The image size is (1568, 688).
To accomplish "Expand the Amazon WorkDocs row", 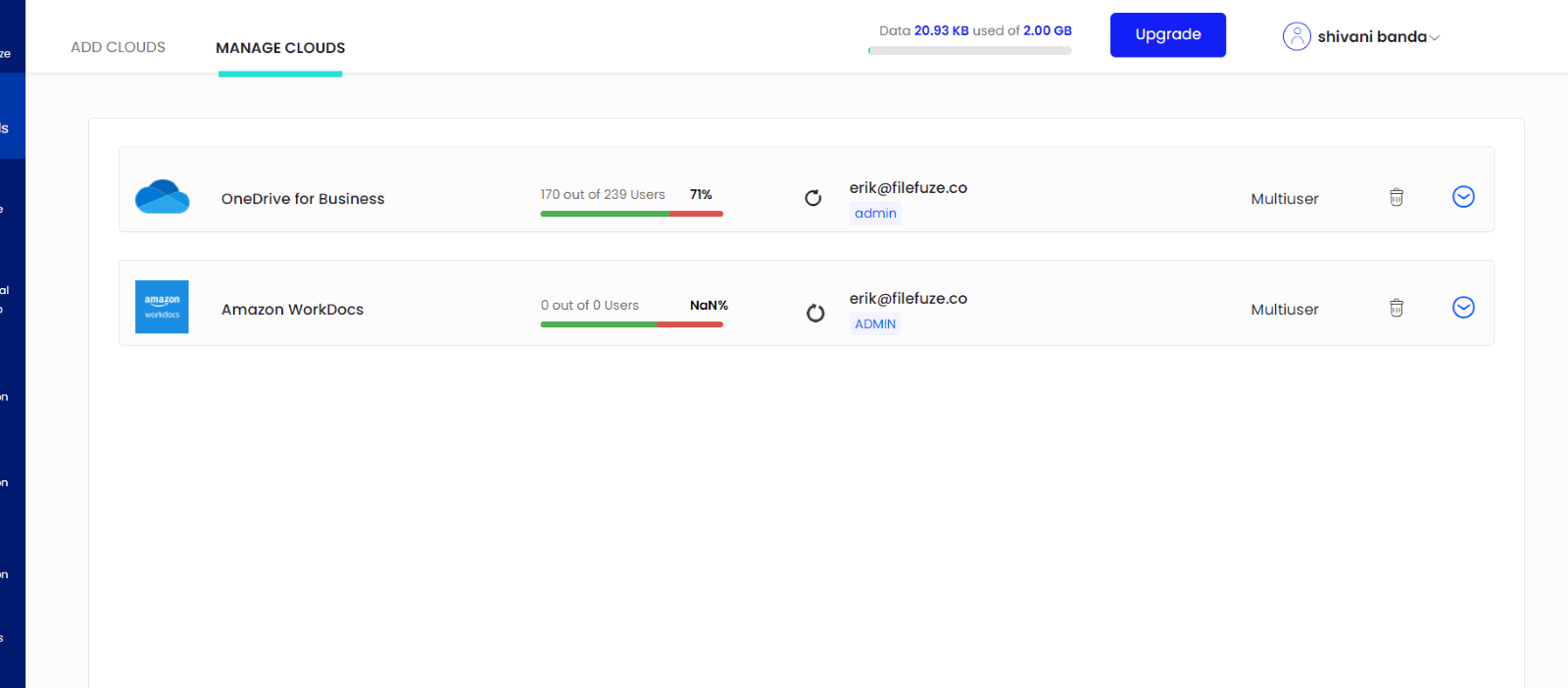I will [1463, 308].
